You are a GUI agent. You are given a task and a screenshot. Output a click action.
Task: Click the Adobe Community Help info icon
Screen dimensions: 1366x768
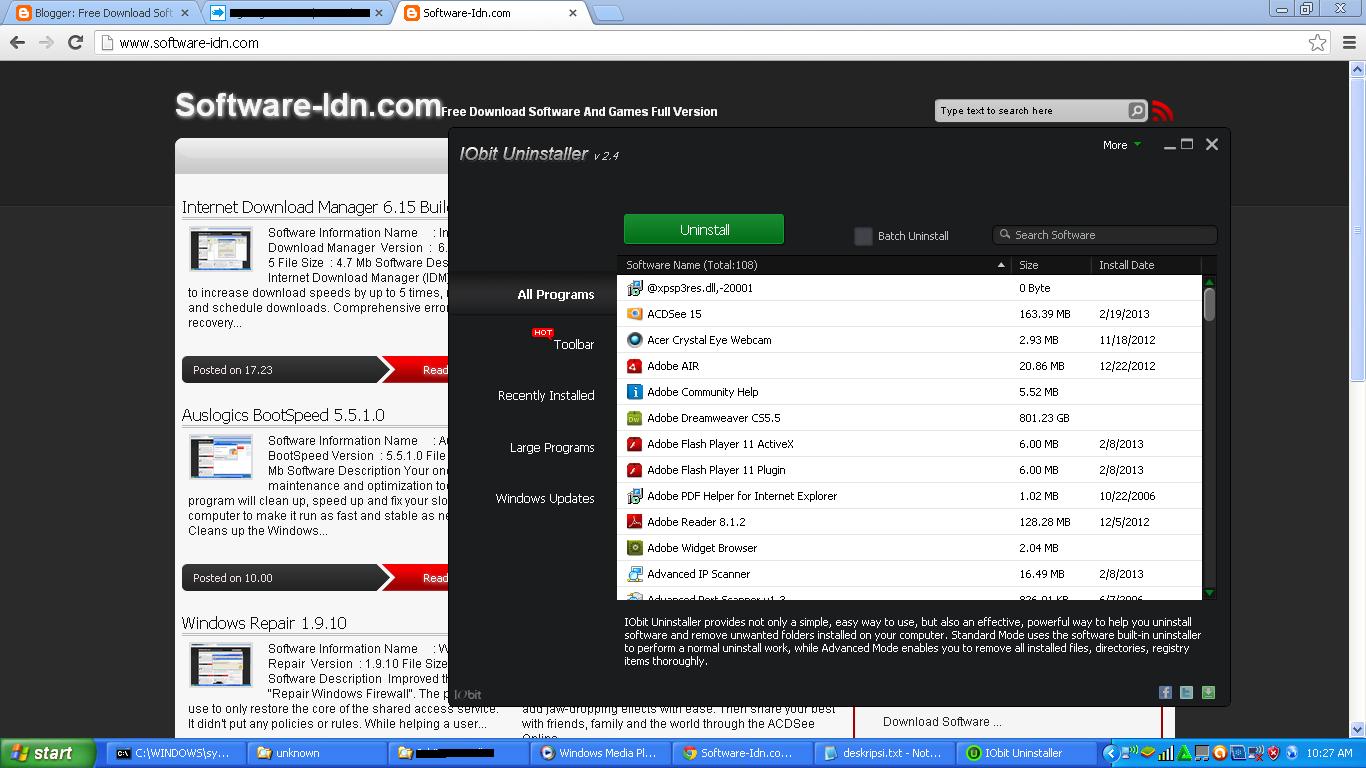[x=634, y=392]
